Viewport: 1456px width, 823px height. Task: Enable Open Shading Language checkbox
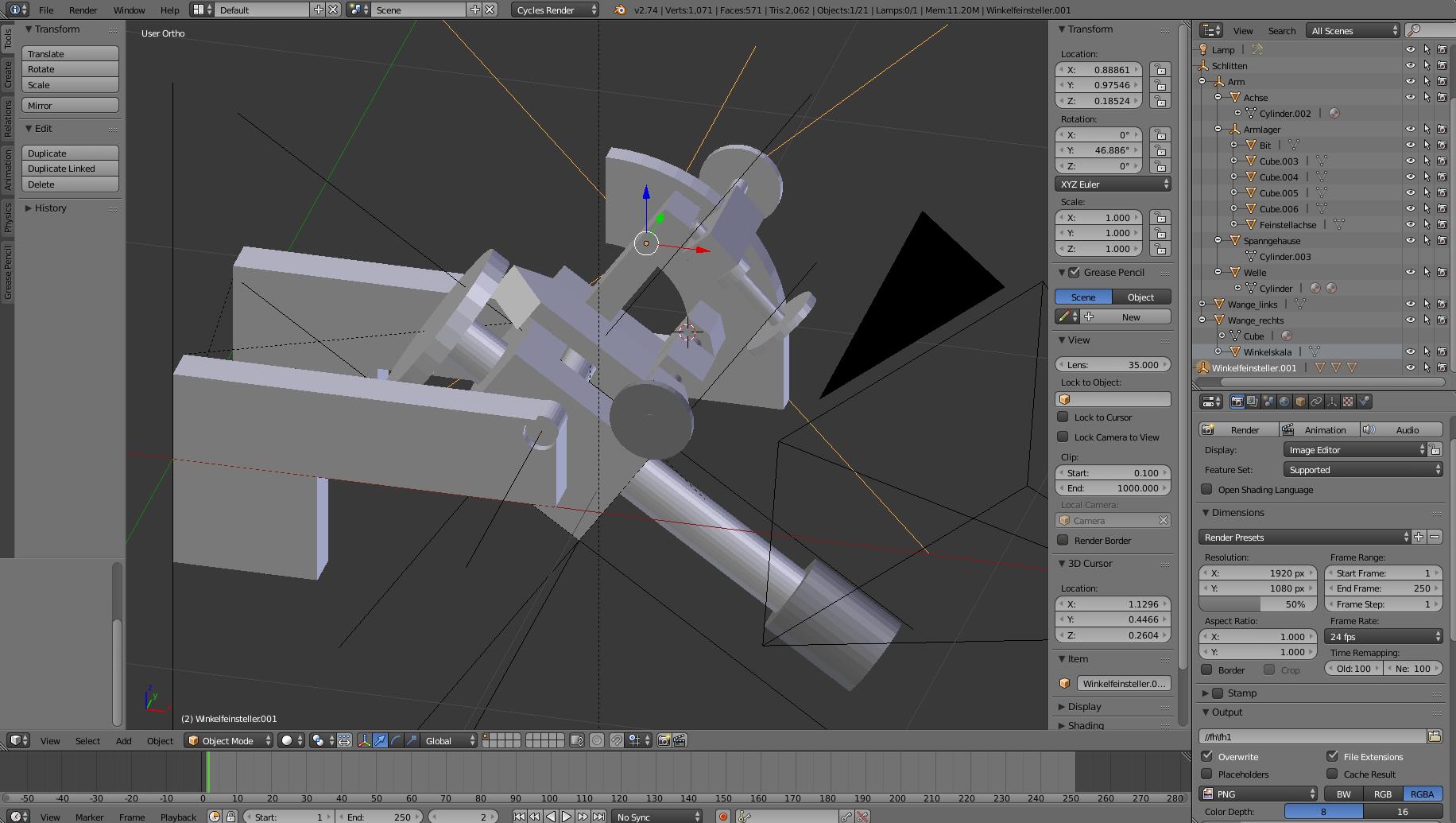(1206, 489)
